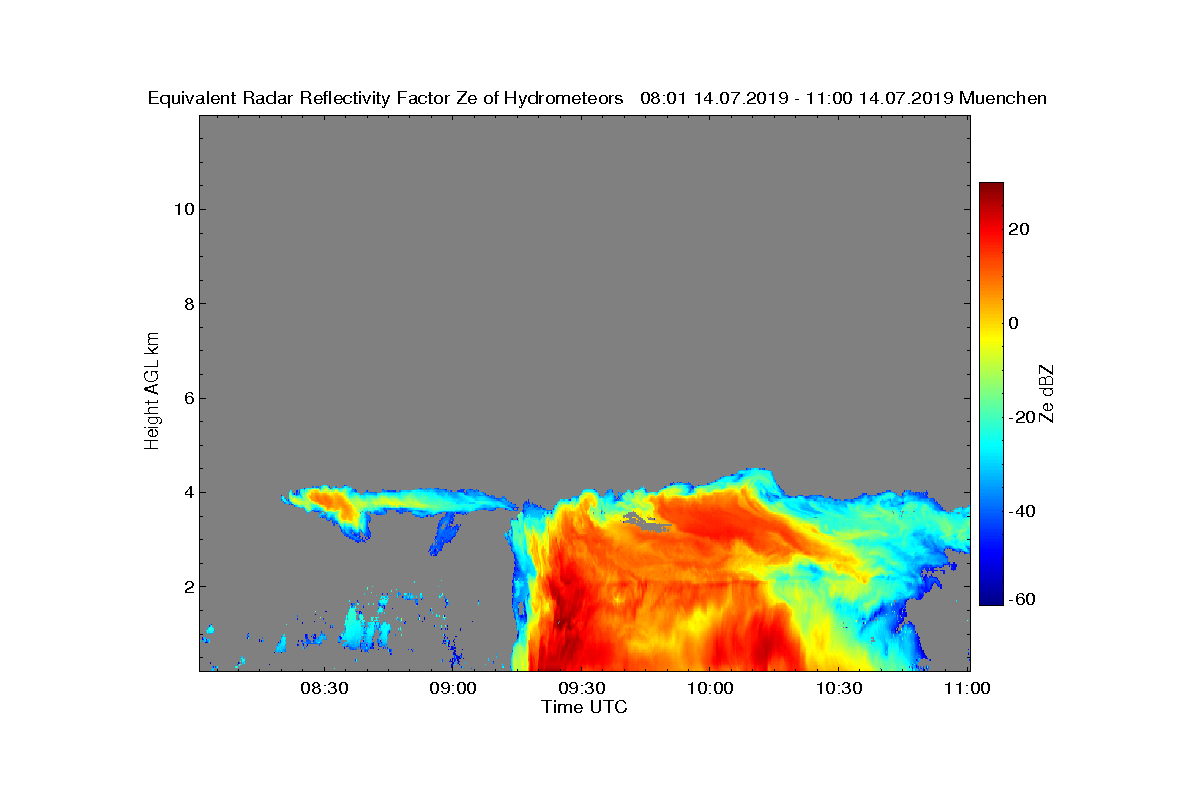The height and width of the screenshot is (800, 1200).
Task: Click the colorbar value label "20"
Action: tap(1020, 229)
